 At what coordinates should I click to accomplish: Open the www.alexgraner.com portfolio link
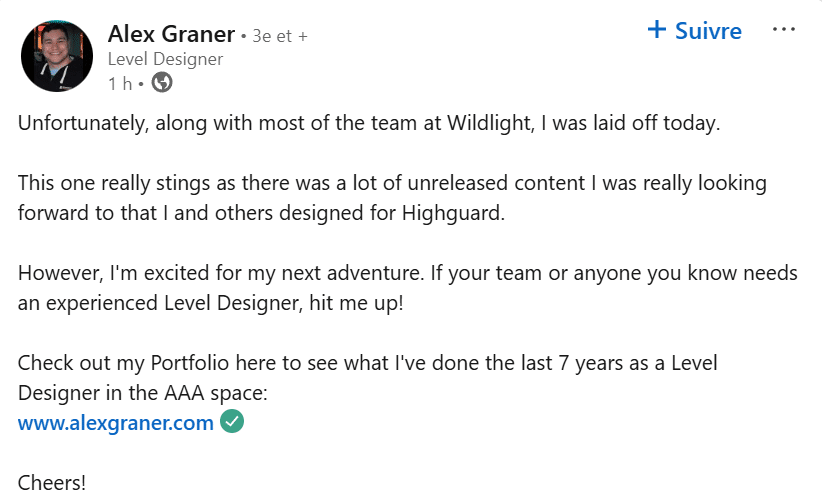pyautogui.click(x=116, y=423)
